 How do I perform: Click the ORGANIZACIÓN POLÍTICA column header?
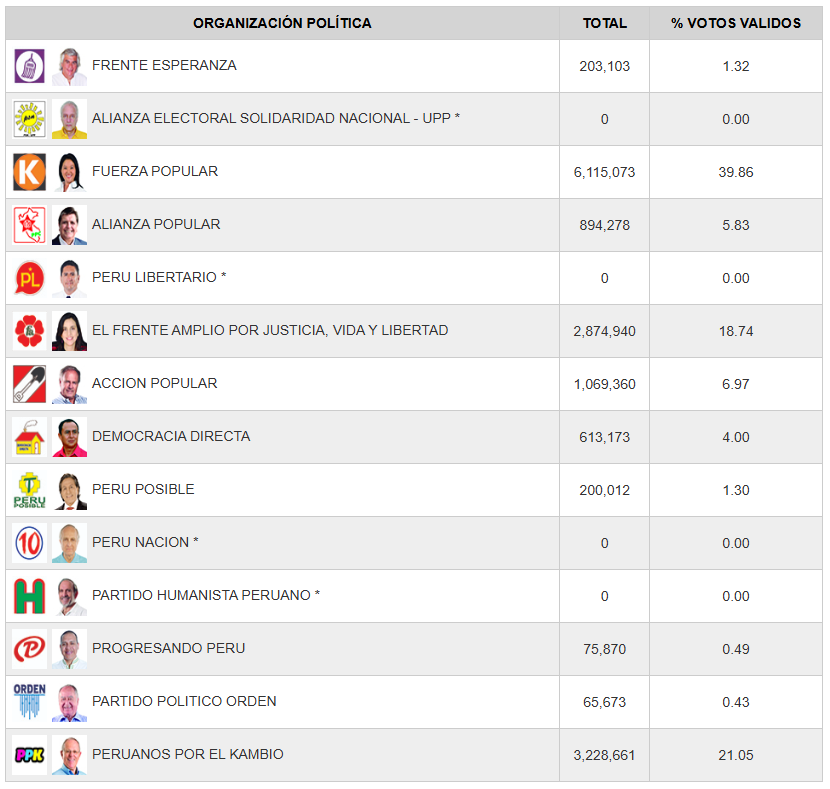(282, 23)
